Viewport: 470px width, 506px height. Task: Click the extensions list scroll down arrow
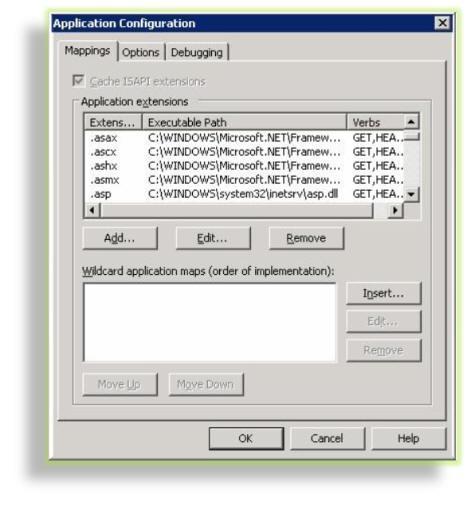412,194
